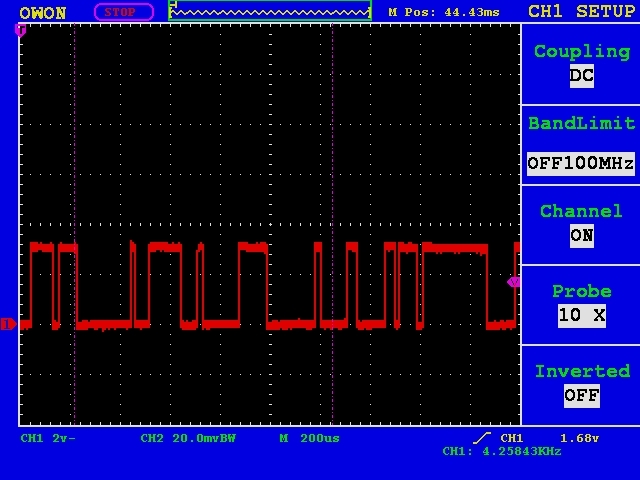Toggle the Channel ON value

point(582,236)
